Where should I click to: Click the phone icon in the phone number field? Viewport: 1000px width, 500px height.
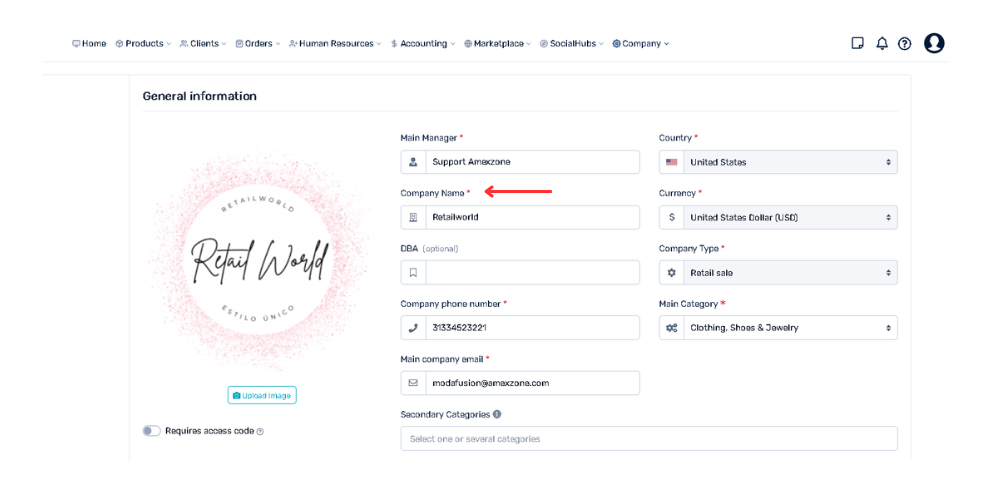[413, 328]
